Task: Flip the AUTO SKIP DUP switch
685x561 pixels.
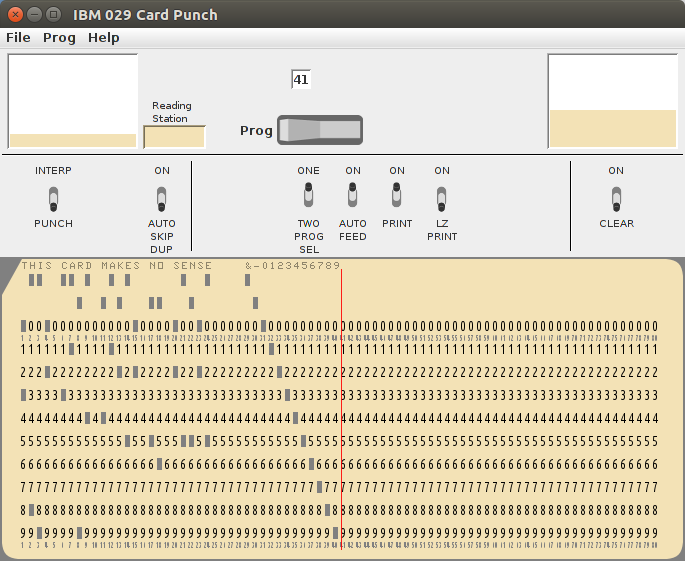Action: click(x=161, y=197)
